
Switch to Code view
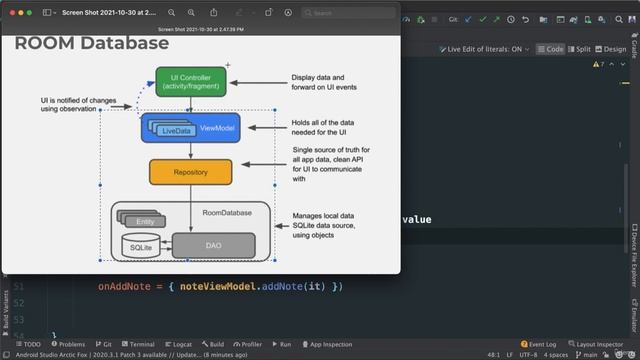pyautogui.click(x=550, y=49)
